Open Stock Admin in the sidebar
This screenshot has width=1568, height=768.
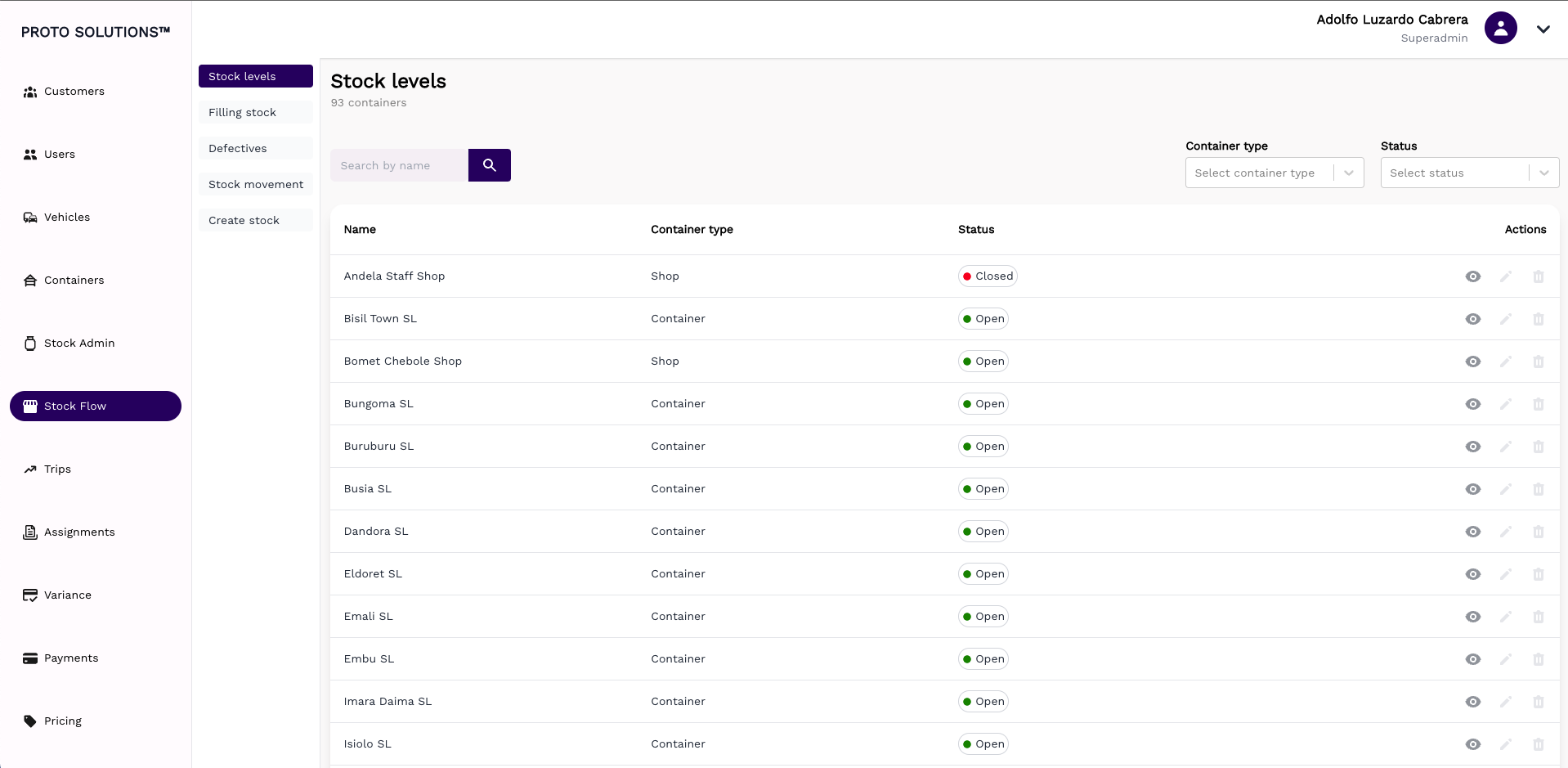coord(96,344)
